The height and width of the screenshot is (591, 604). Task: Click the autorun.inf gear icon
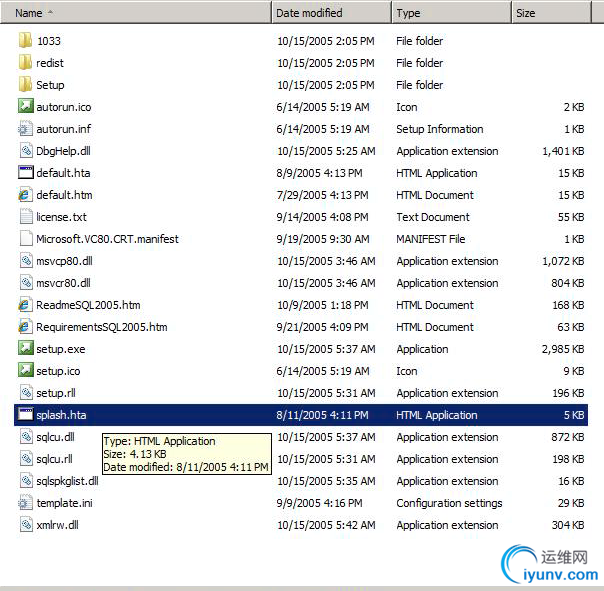(x=25, y=128)
